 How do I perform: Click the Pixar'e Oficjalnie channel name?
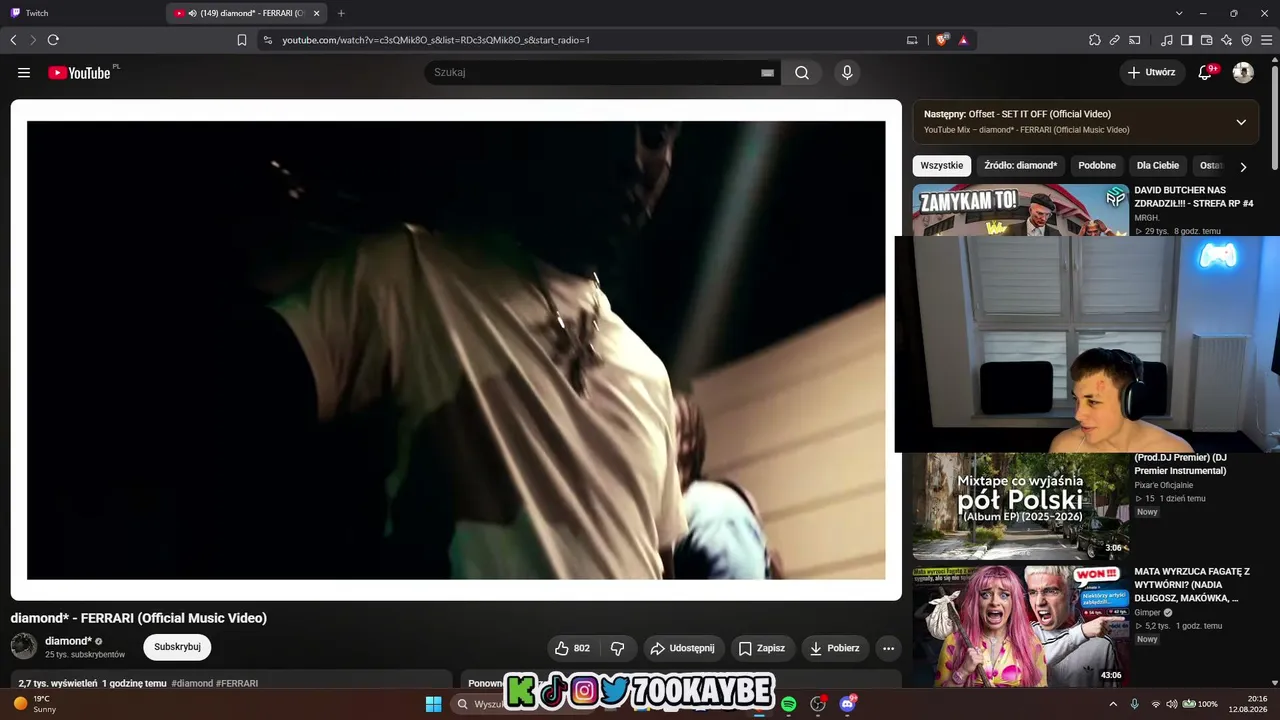[1164, 485]
